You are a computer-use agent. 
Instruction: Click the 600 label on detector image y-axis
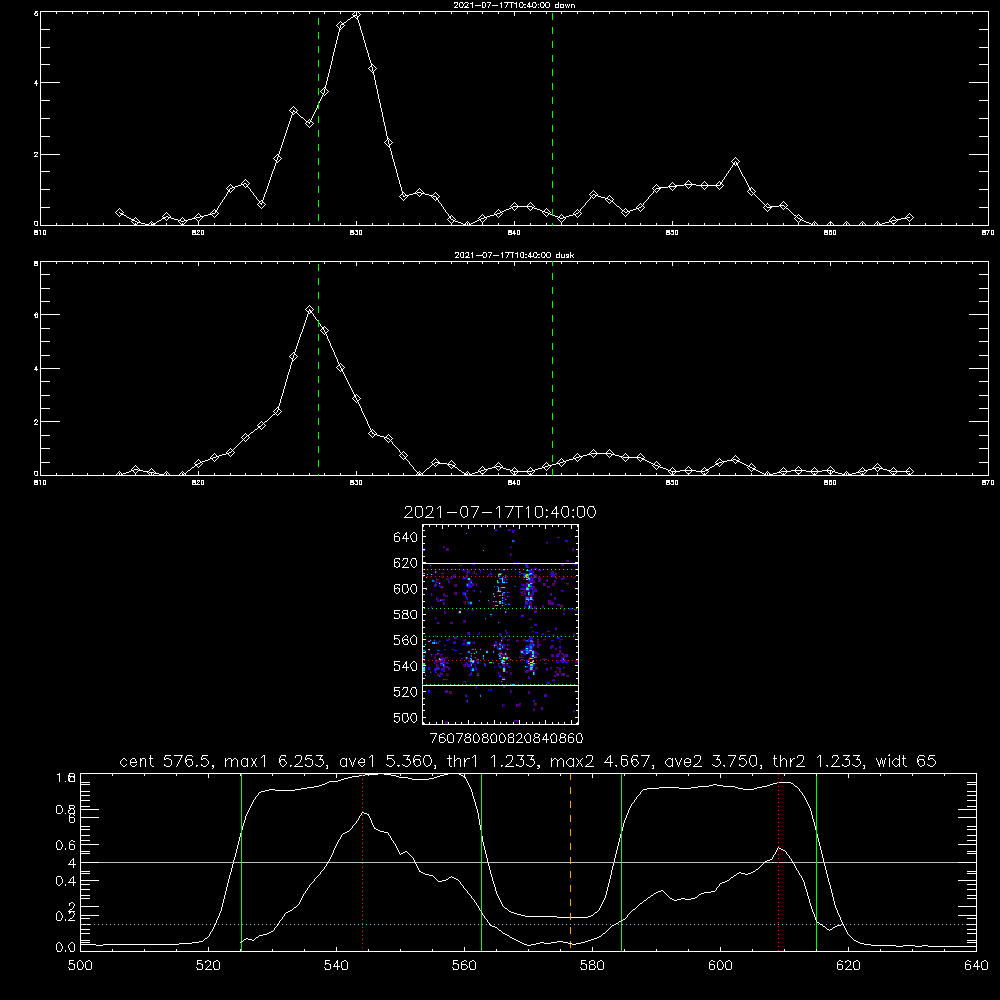[x=406, y=589]
